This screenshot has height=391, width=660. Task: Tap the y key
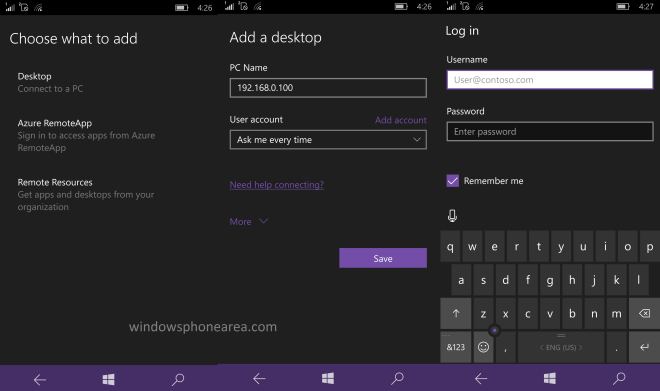tap(561, 247)
